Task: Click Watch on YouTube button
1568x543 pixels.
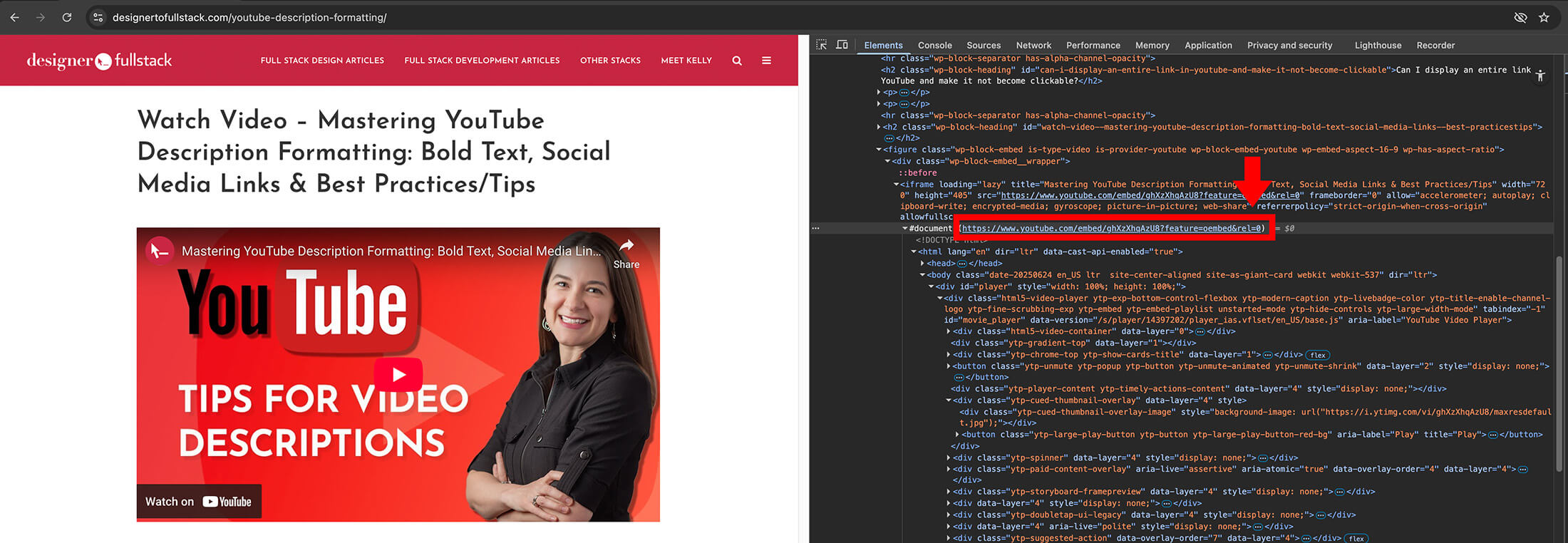Action: (199, 502)
